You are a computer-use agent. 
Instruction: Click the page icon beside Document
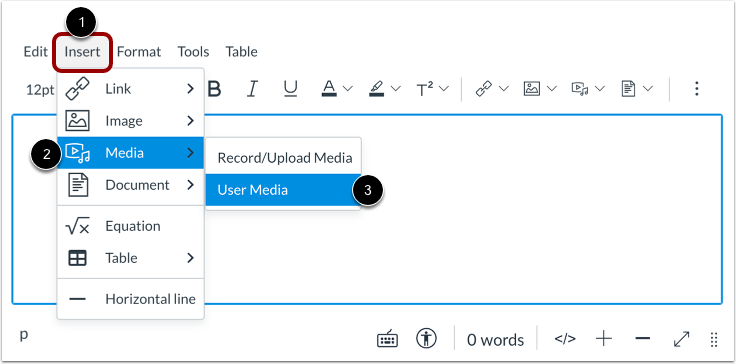[77, 185]
